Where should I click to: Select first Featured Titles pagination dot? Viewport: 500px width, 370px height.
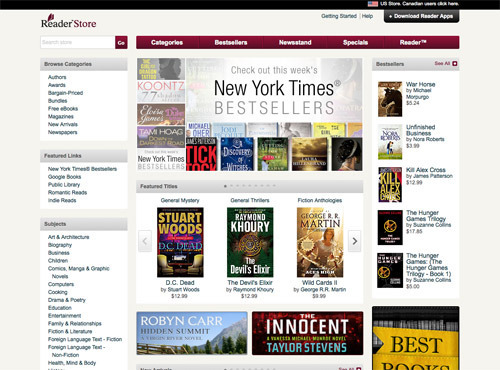(225, 186)
